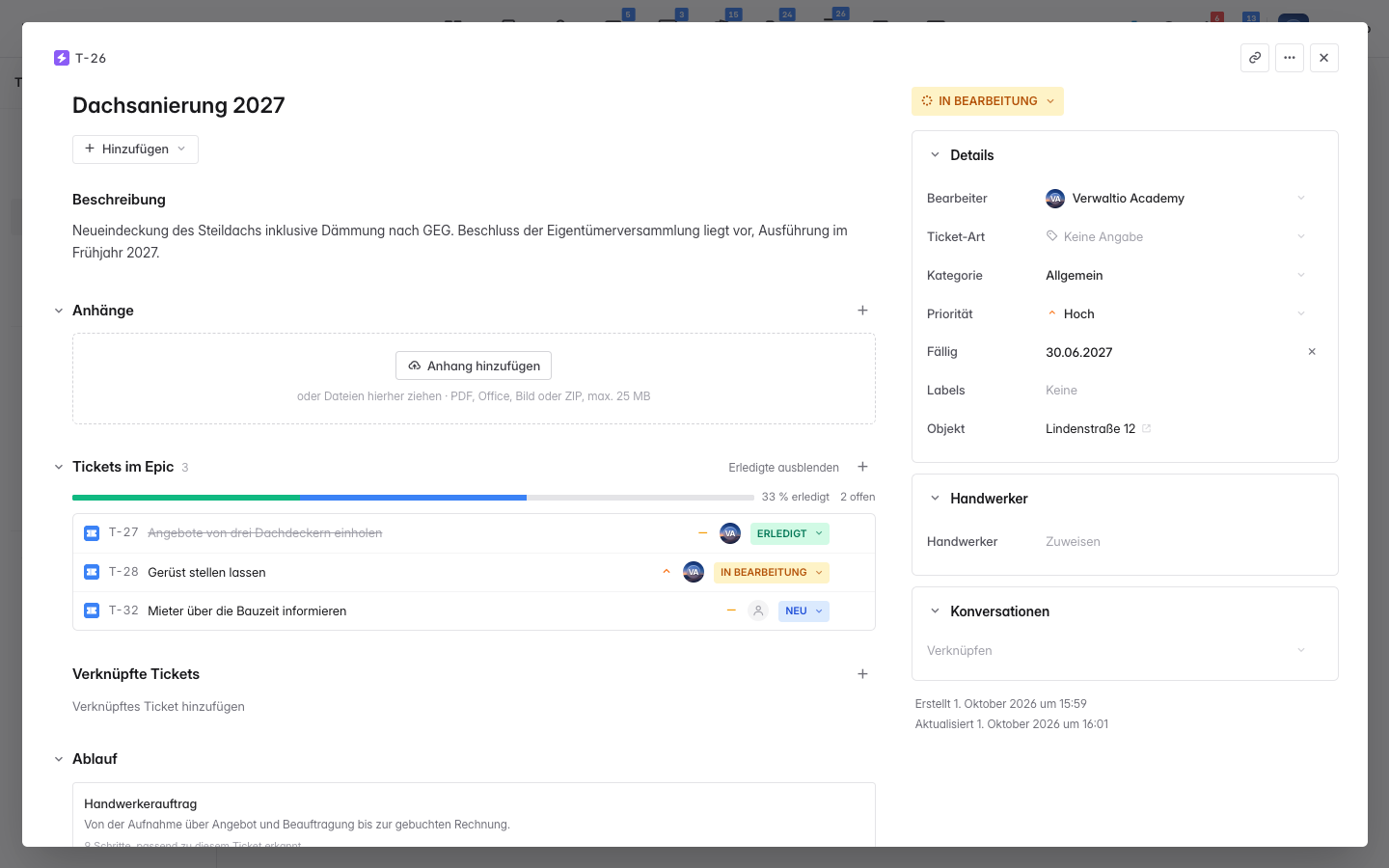The width and height of the screenshot is (1389, 868).
Task: Click the plus icon beside Verknüpfte Tickets
Action: [862, 674]
